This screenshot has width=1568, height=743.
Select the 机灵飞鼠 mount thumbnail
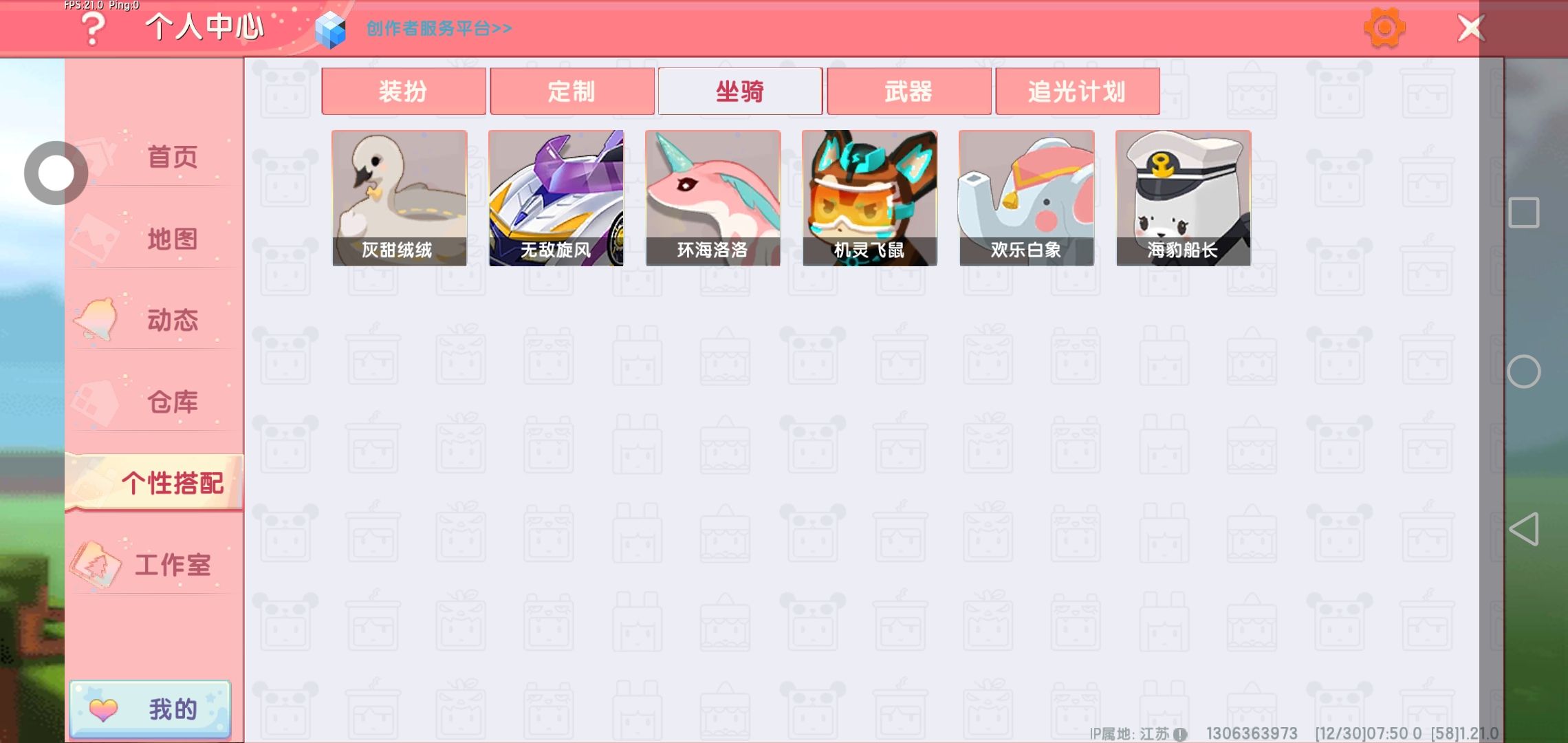(870, 198)
